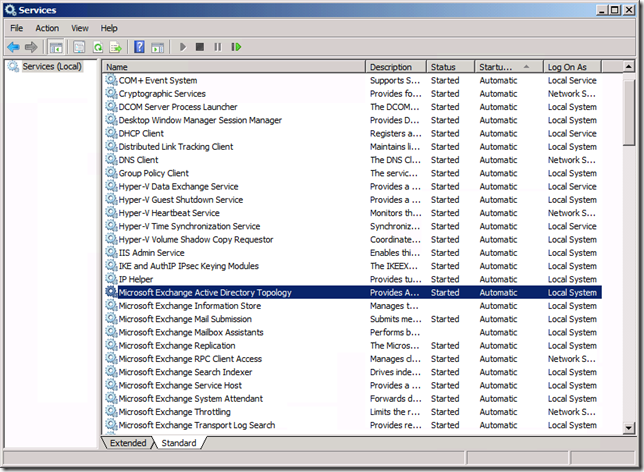Image resolution: width=644 pixels, height=472 pixels.
Task: Click the Refresh toolbar icon
Action: [98, 47]
